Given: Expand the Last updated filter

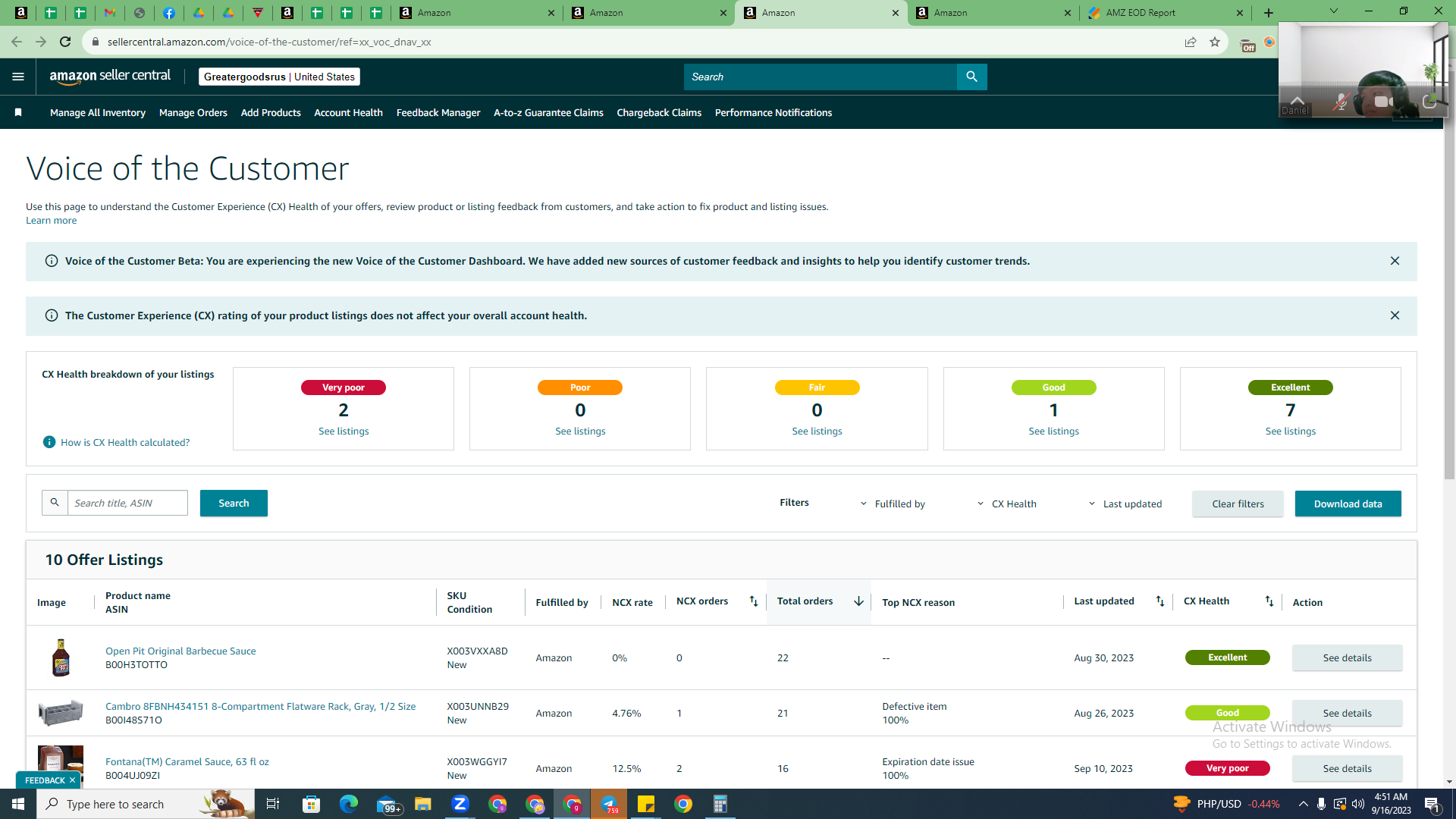Looking at the screenshot, I should pyautogui.click(x=1125, y=504).
